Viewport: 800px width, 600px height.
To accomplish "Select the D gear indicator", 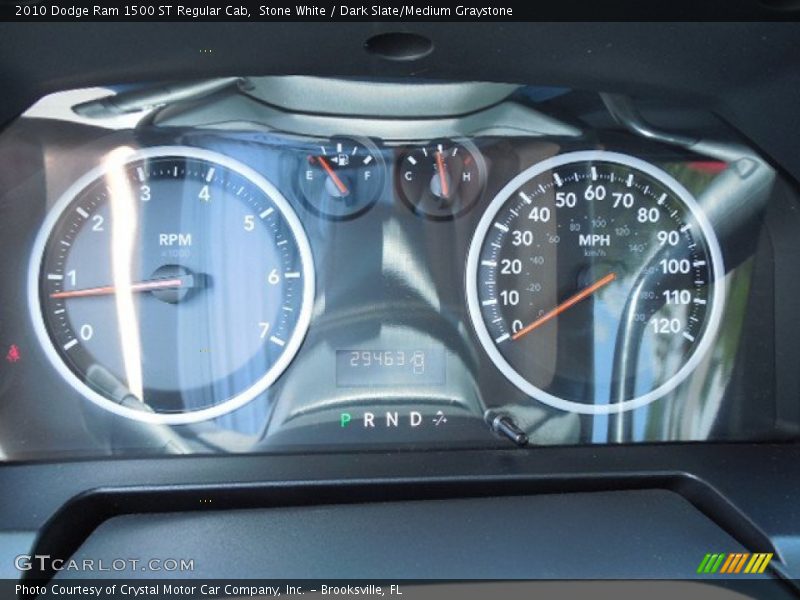I will coord(416,419).
